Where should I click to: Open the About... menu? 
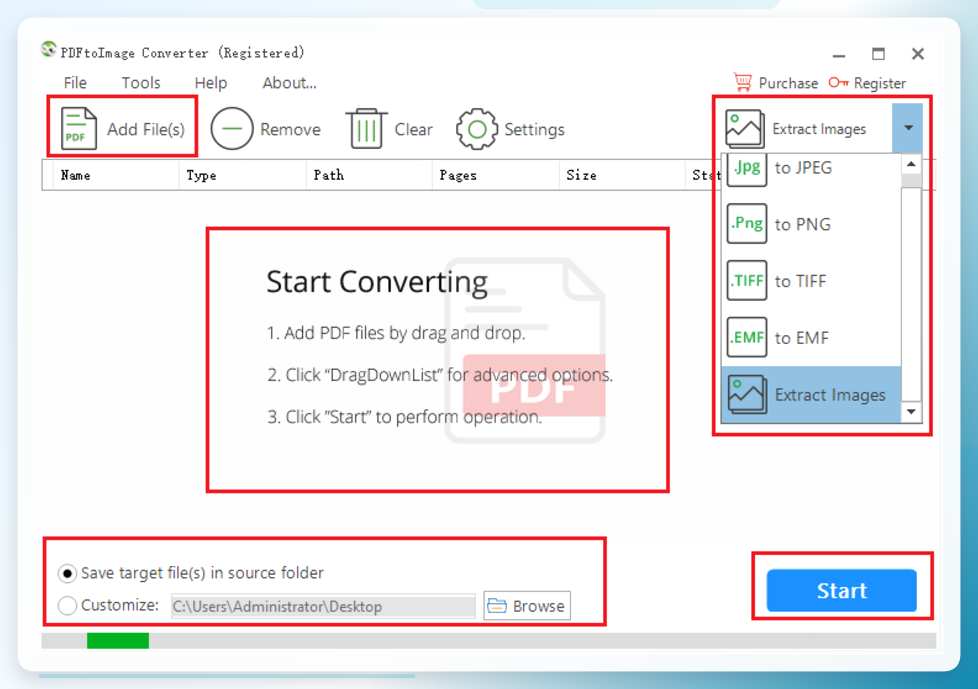tap(289, 83)
